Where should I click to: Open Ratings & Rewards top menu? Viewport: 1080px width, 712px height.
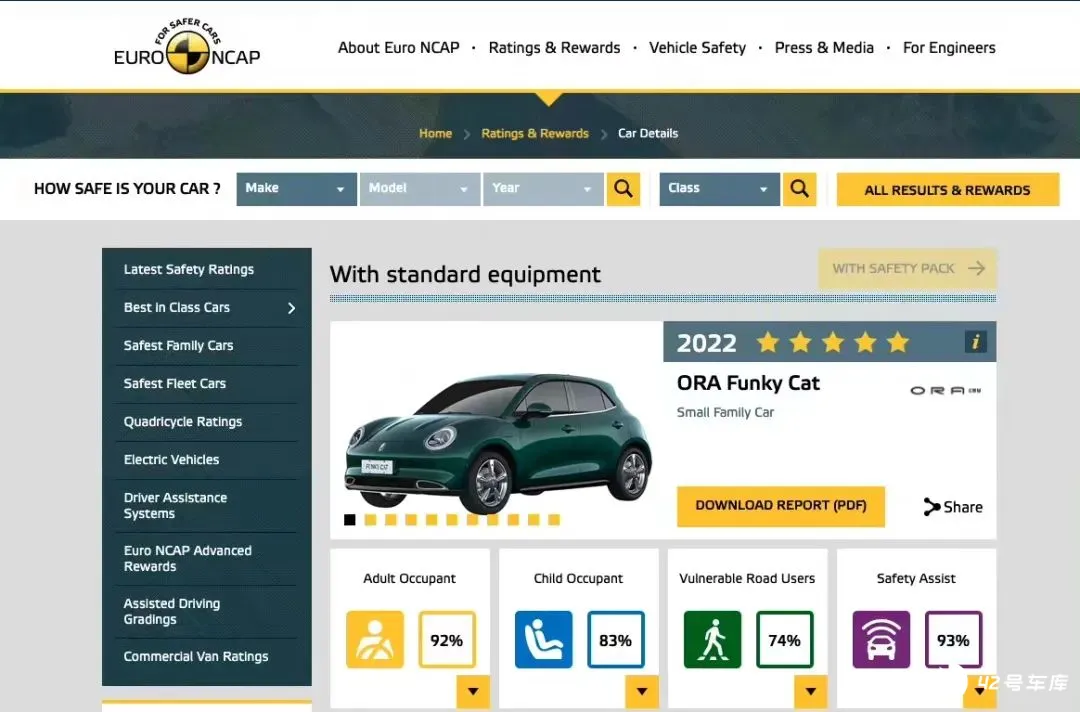pyautogui.click(x=554, y=48)
